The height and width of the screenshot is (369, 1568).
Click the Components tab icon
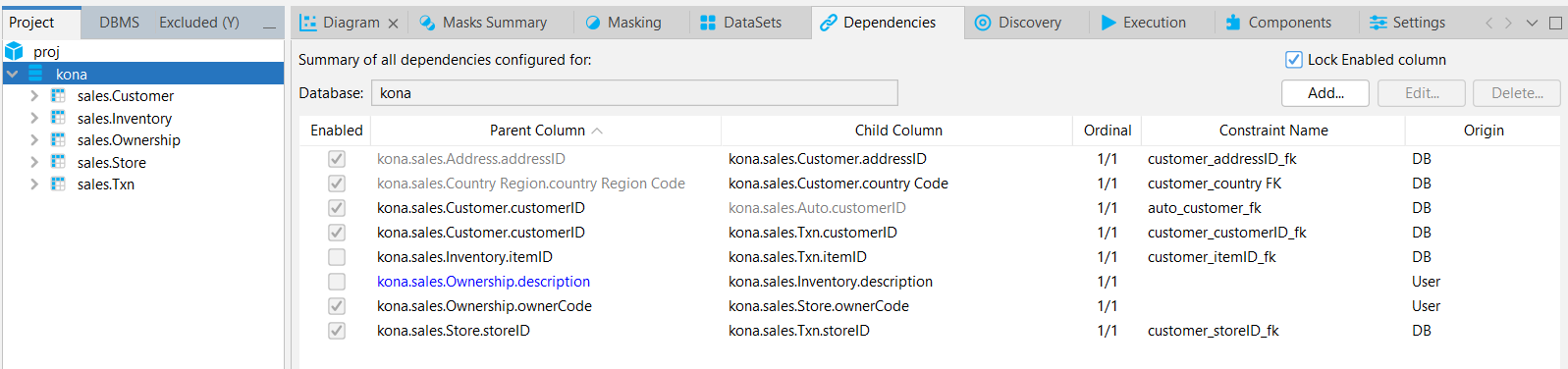1233,23
